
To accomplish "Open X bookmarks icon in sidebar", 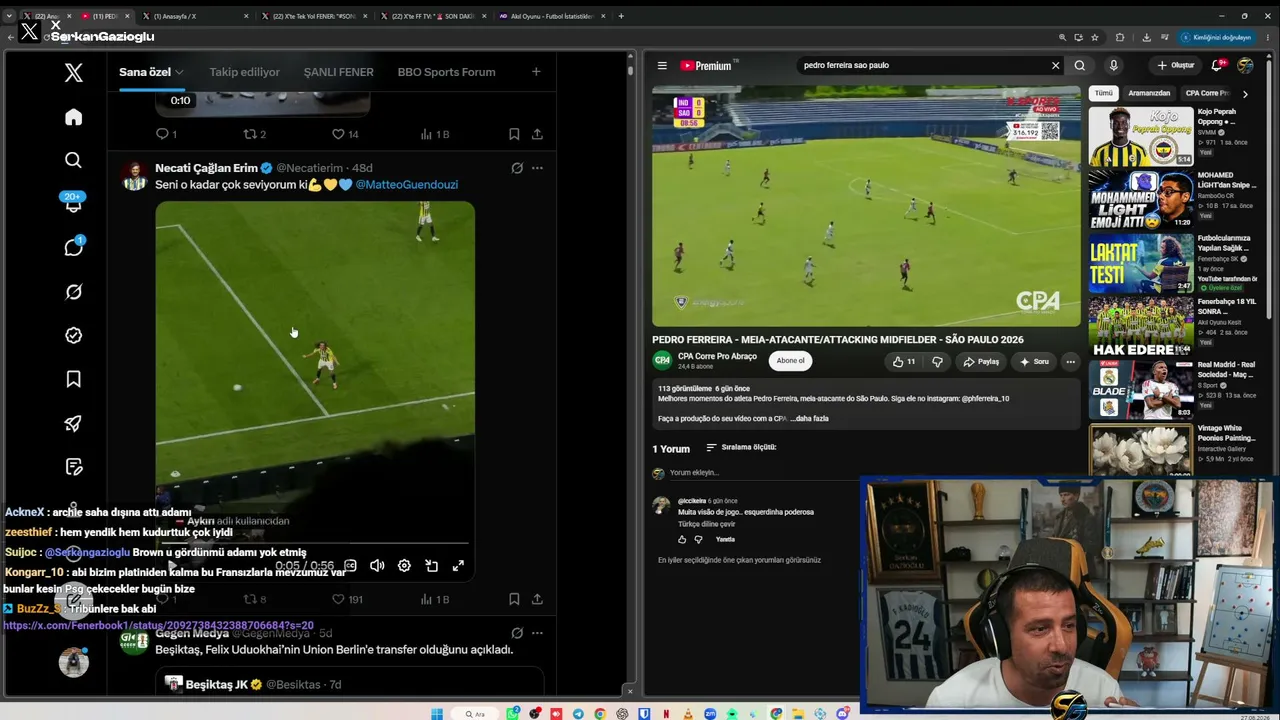I will click(x=73, y=379).
